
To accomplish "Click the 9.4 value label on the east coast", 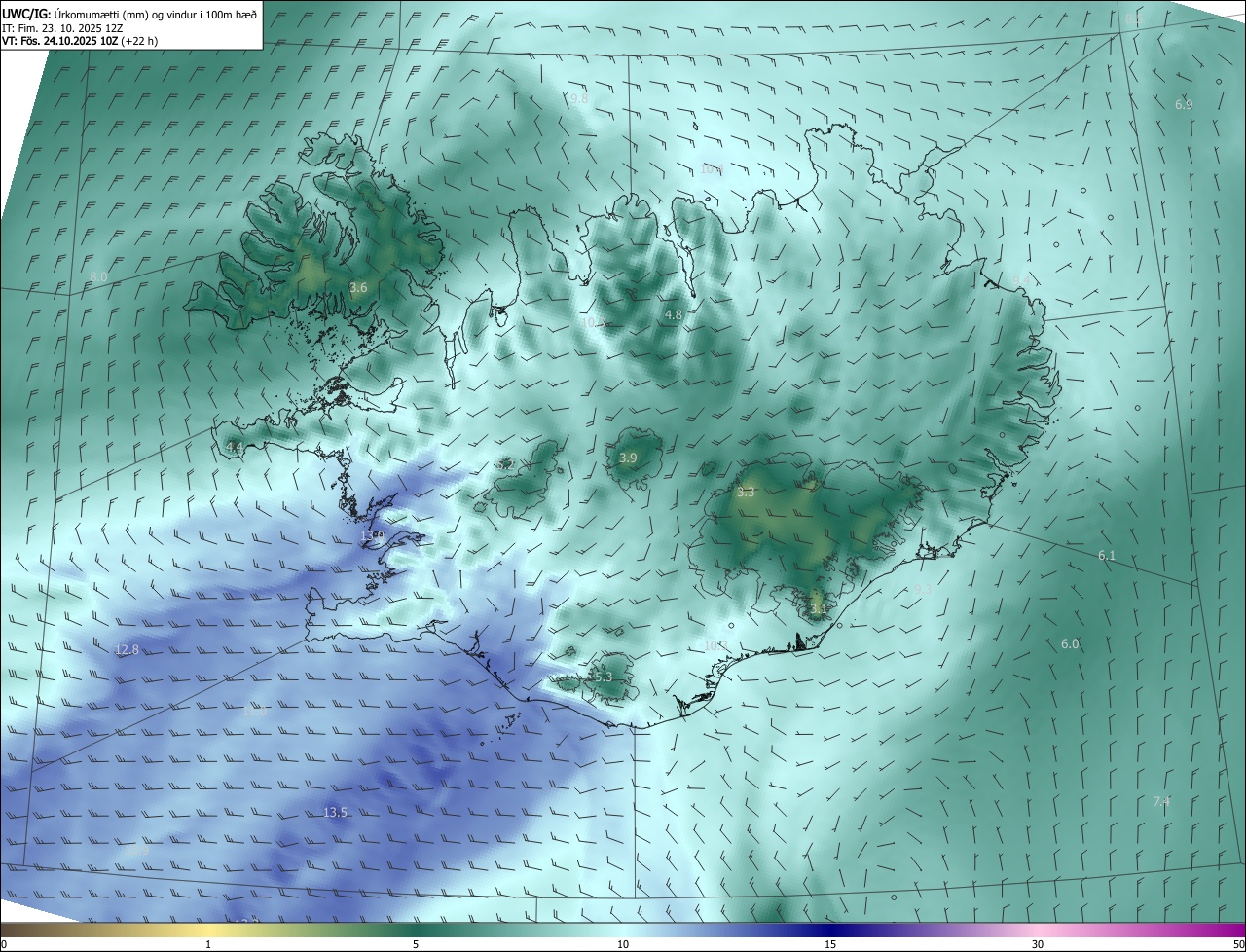I will coord(1020,280).
